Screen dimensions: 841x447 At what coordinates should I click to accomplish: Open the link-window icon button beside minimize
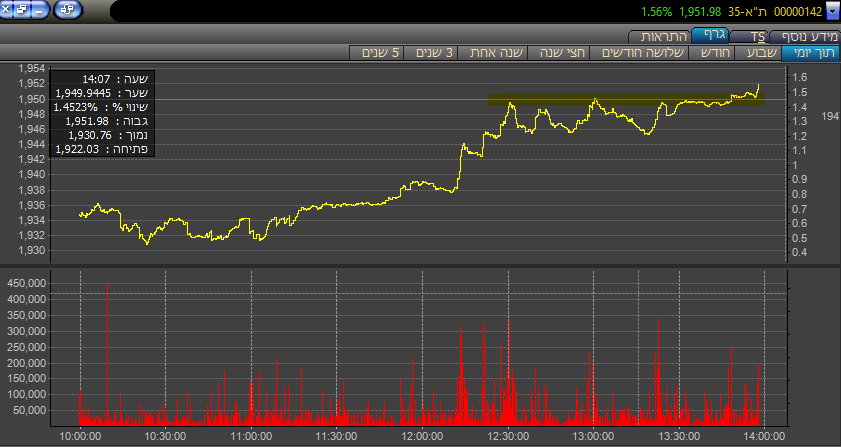coord(68,10)
